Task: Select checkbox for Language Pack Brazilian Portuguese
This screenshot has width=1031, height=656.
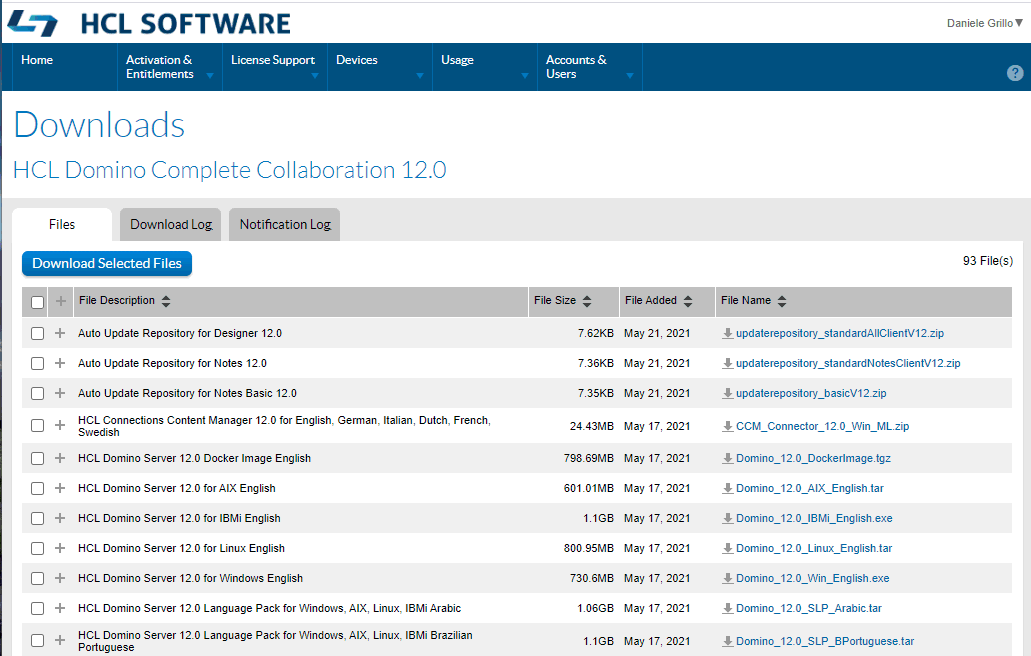Action: pos(37,641)
